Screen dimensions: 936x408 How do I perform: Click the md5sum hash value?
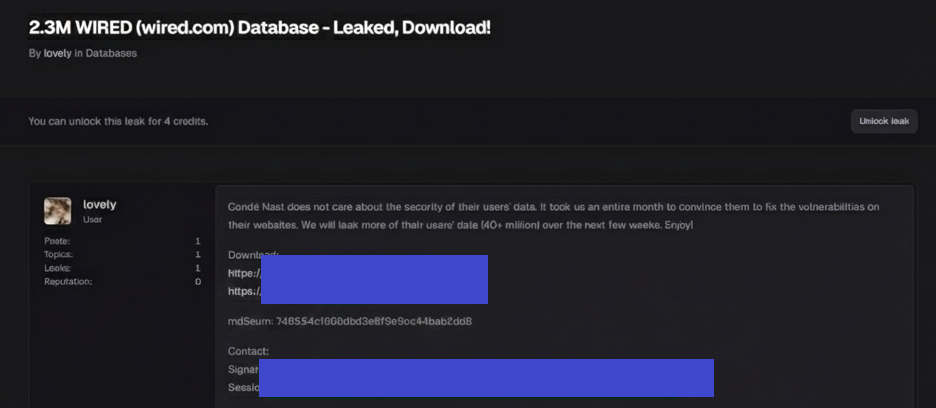pyautogui.click(x=374, y=322)
